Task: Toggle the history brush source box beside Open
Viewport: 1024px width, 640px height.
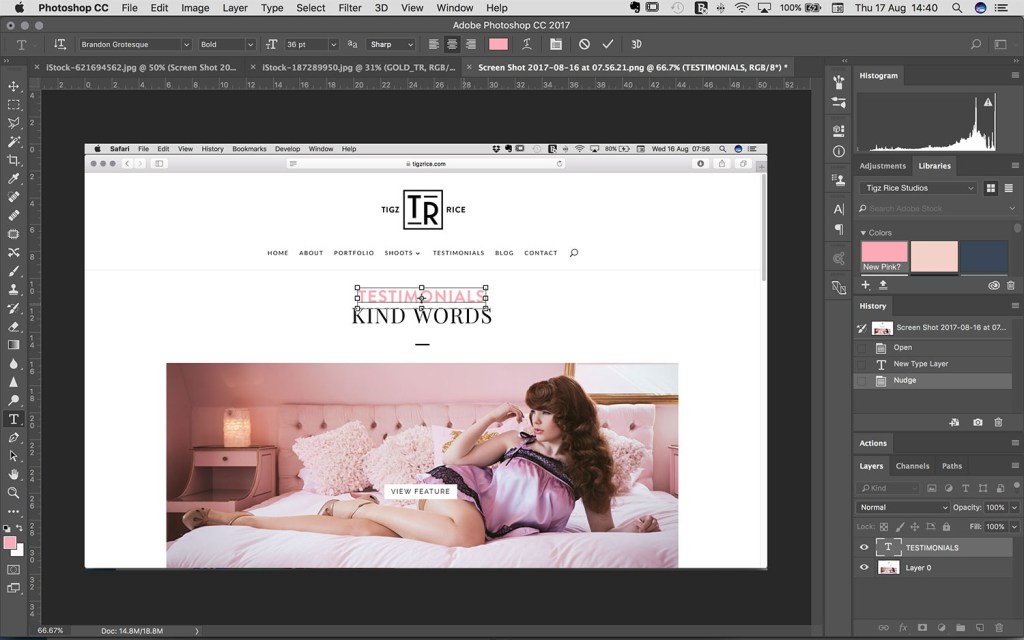Action: click(x=862, y=348)
